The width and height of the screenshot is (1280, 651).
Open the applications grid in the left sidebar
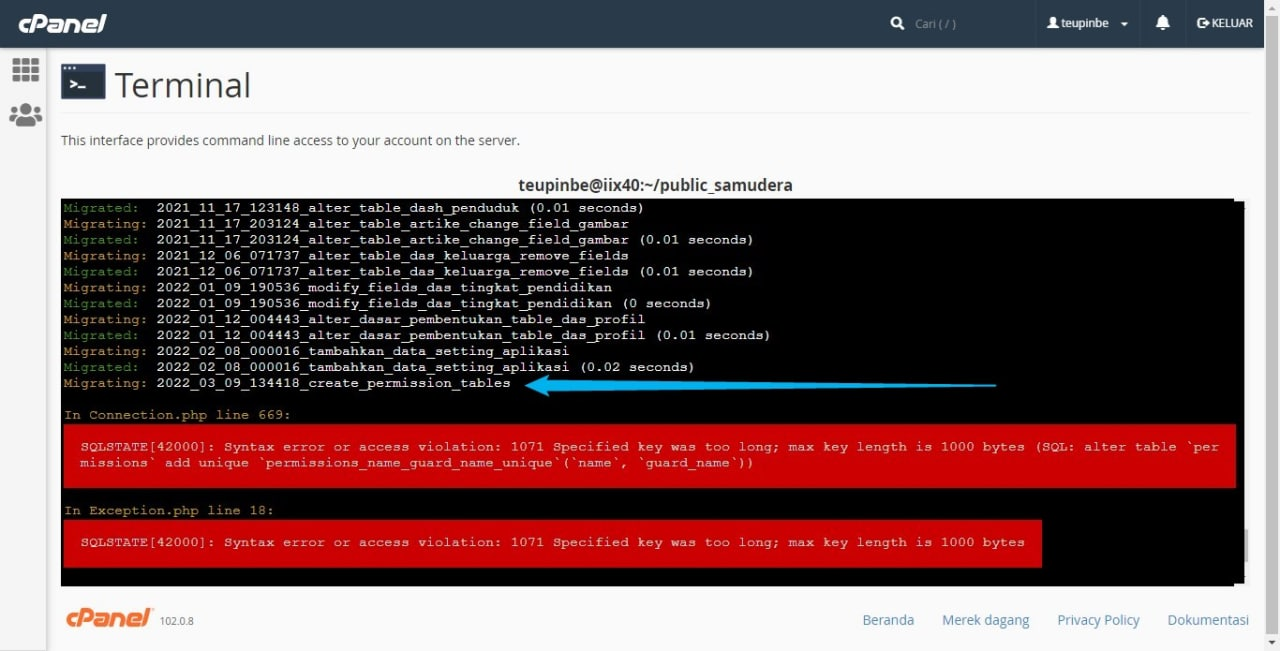pyautogui.click(x=25, y=69)
